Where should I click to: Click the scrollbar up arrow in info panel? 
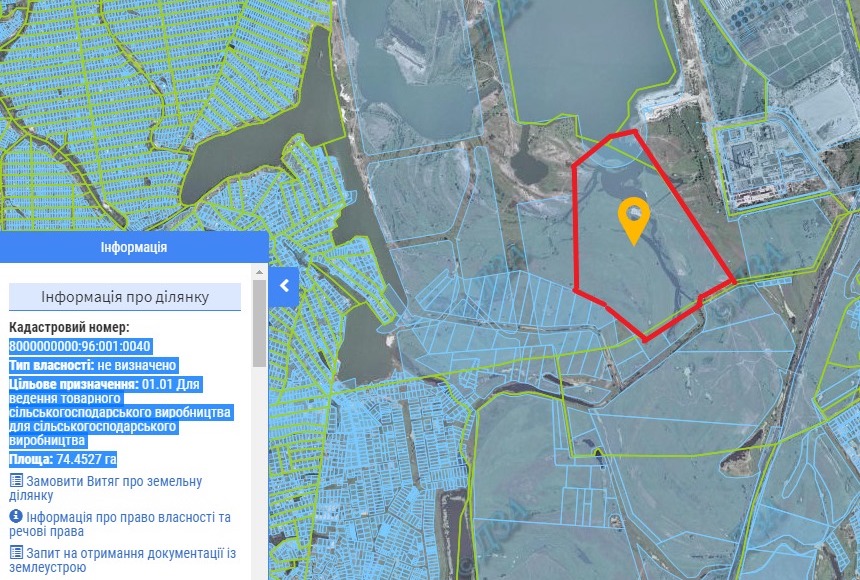coord(260,271)
